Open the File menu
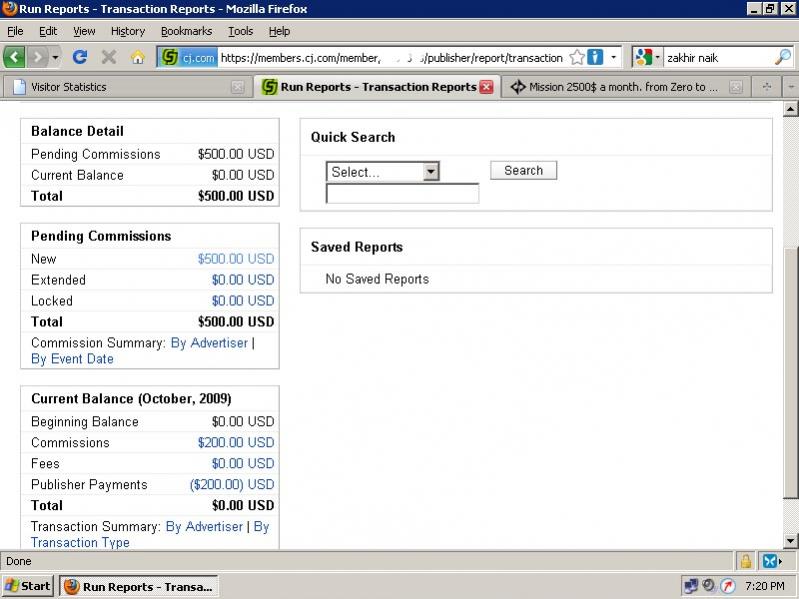This screenshot has height=599, width=799. [x=15, y=32]
